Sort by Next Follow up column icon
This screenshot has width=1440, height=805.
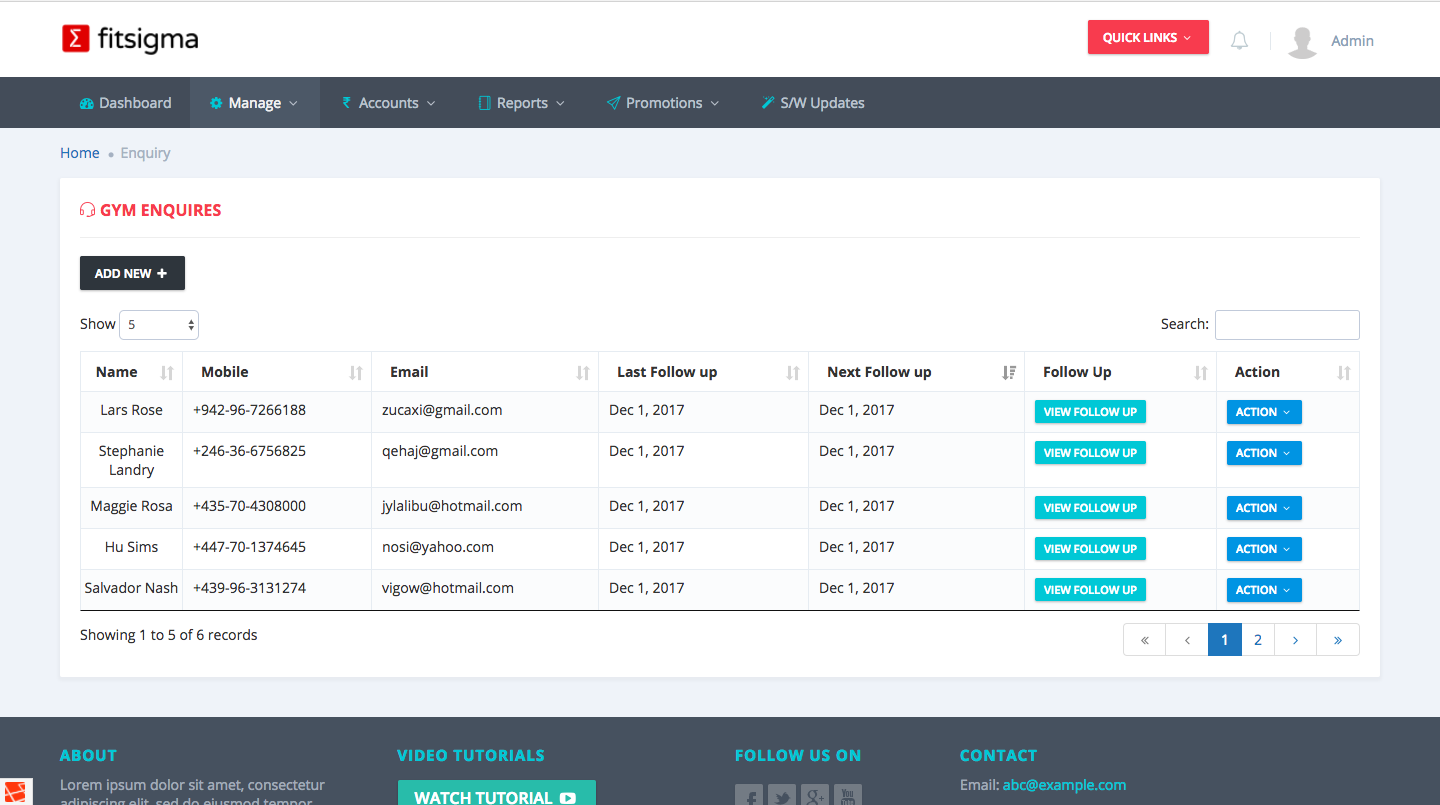coord(1008,373)
